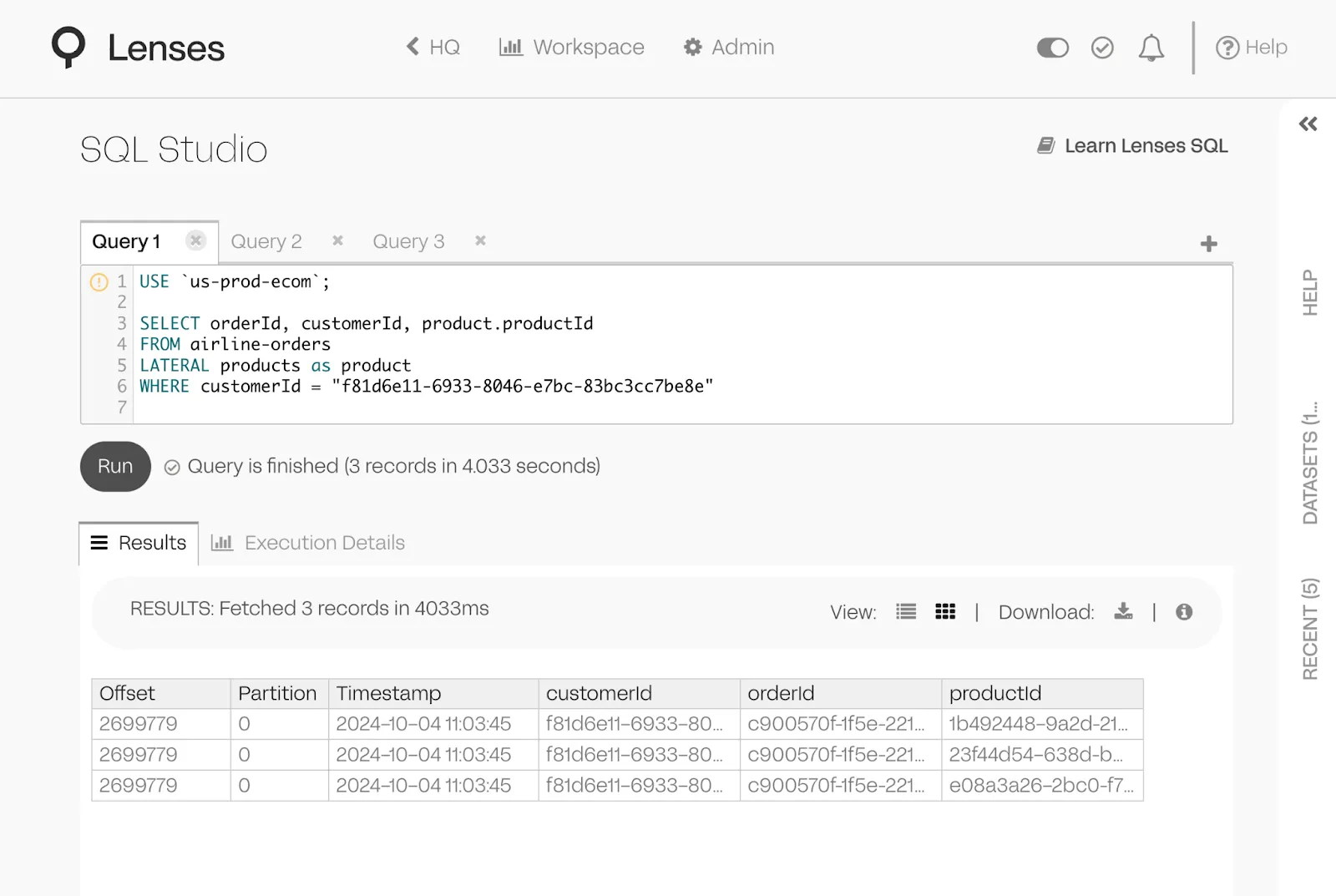The image size is (1336, 896).
Task: Run the query
Action: tap(115, 466)
